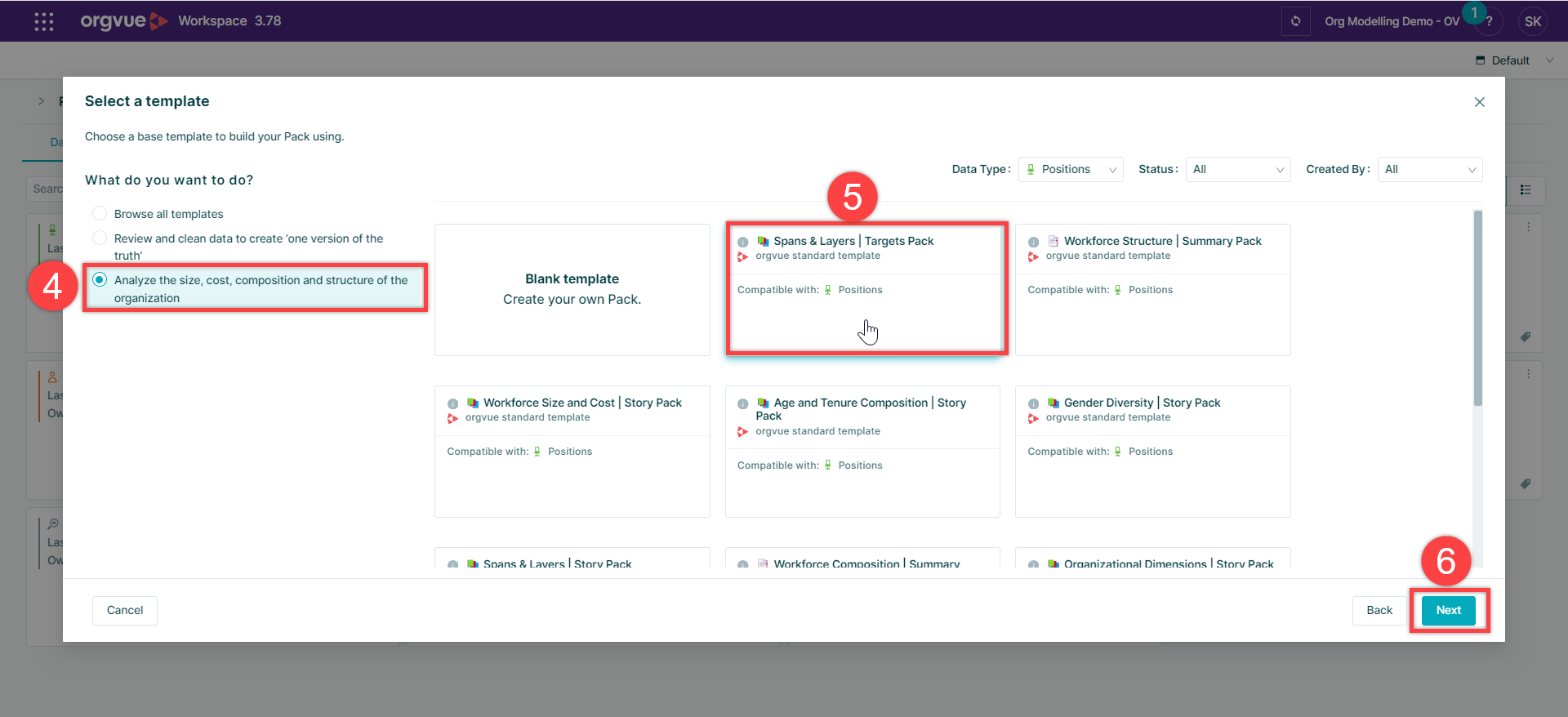Choose Workforce Composition Summary template
The width and height of the screenshot is (1568, 717).
[862, 559]
